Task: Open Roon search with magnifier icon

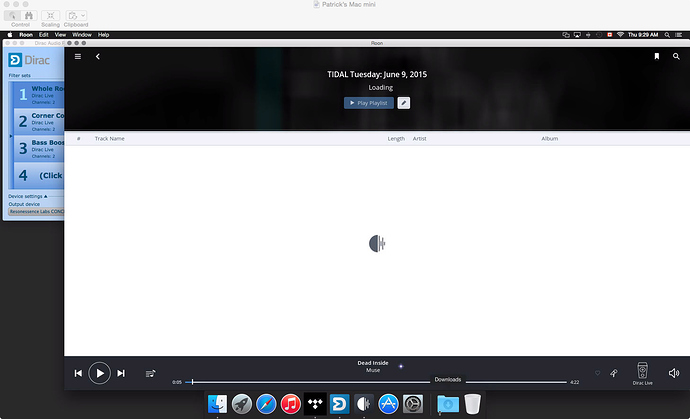Action: [x=676, y=56]
